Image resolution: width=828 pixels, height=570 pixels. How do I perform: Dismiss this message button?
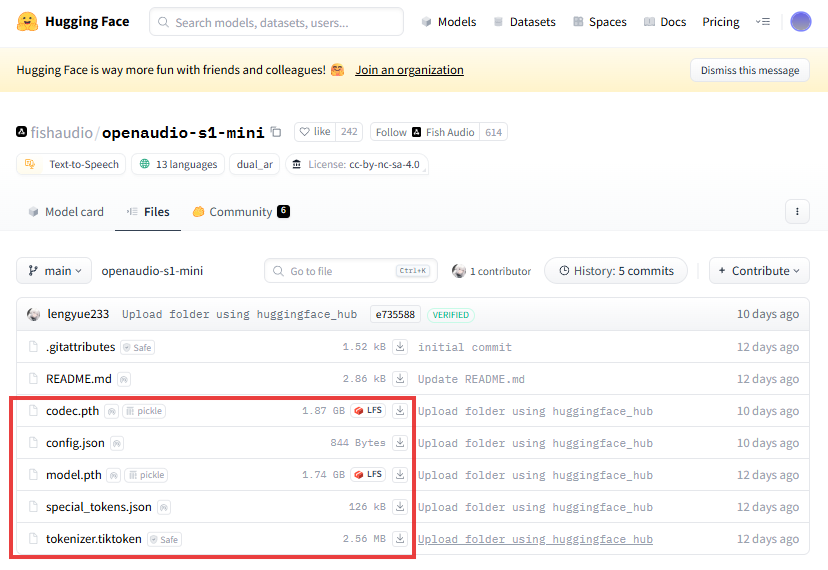tap(750, 70)
